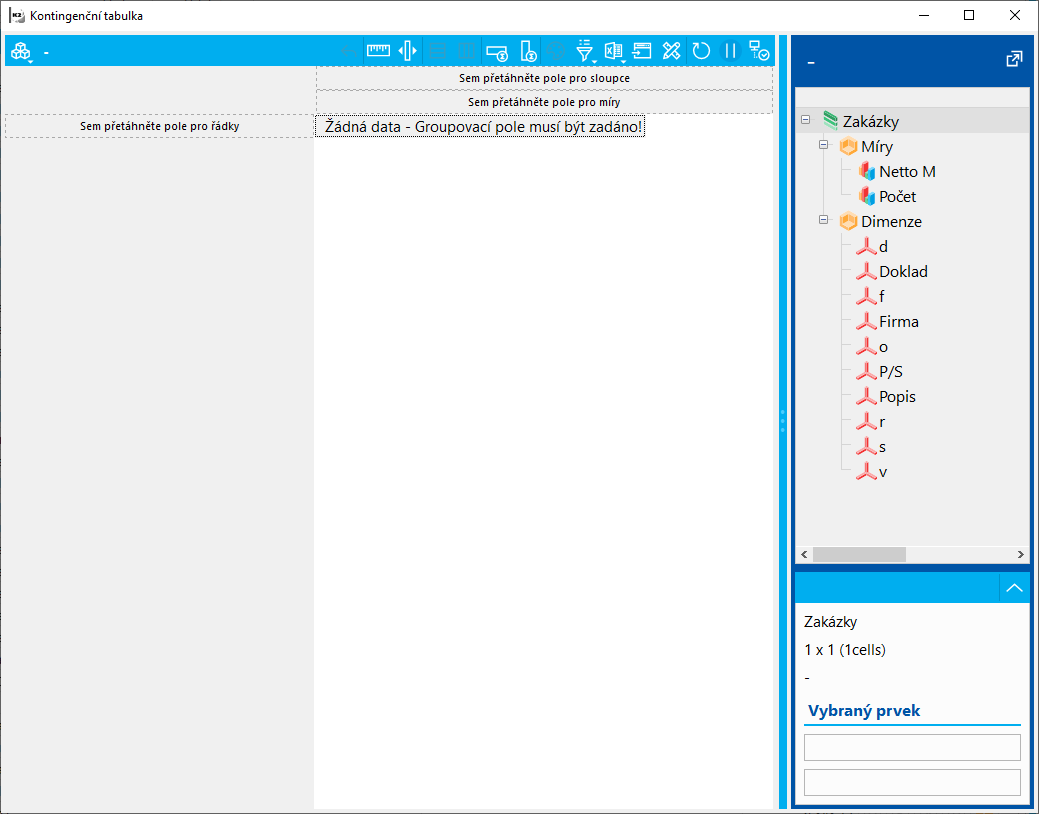Click the import window arrow icon

point(642,51)
